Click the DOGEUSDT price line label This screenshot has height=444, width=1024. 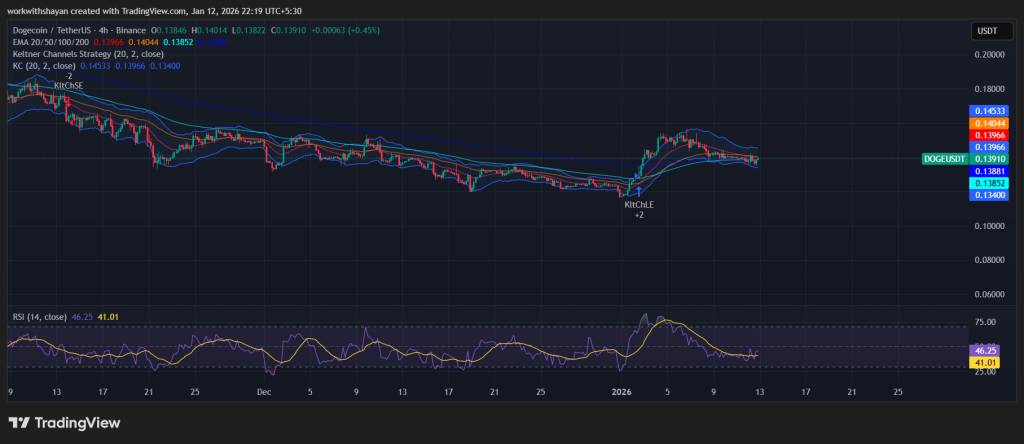coord(945,159)
